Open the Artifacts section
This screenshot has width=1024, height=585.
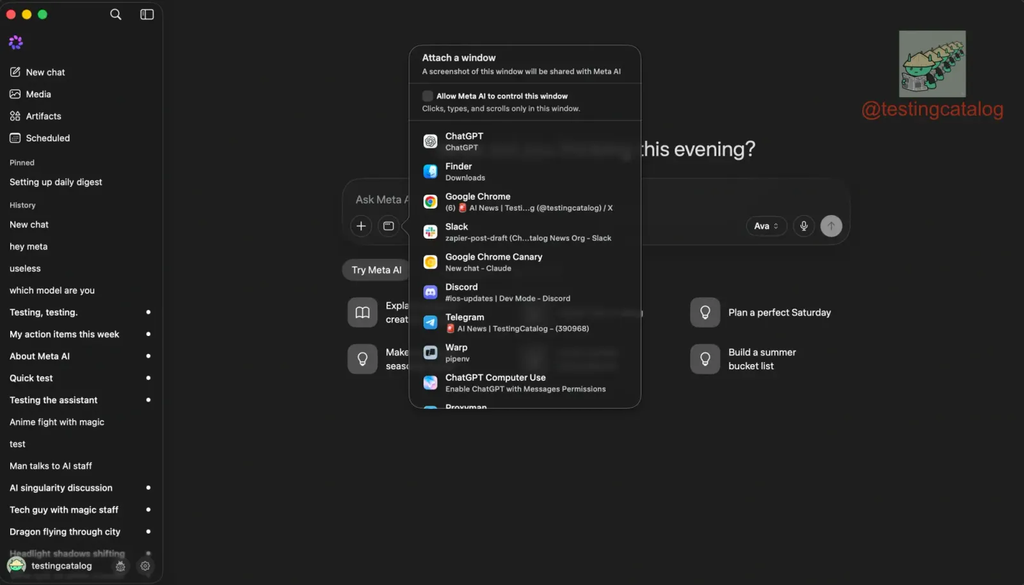coord(35,116)
